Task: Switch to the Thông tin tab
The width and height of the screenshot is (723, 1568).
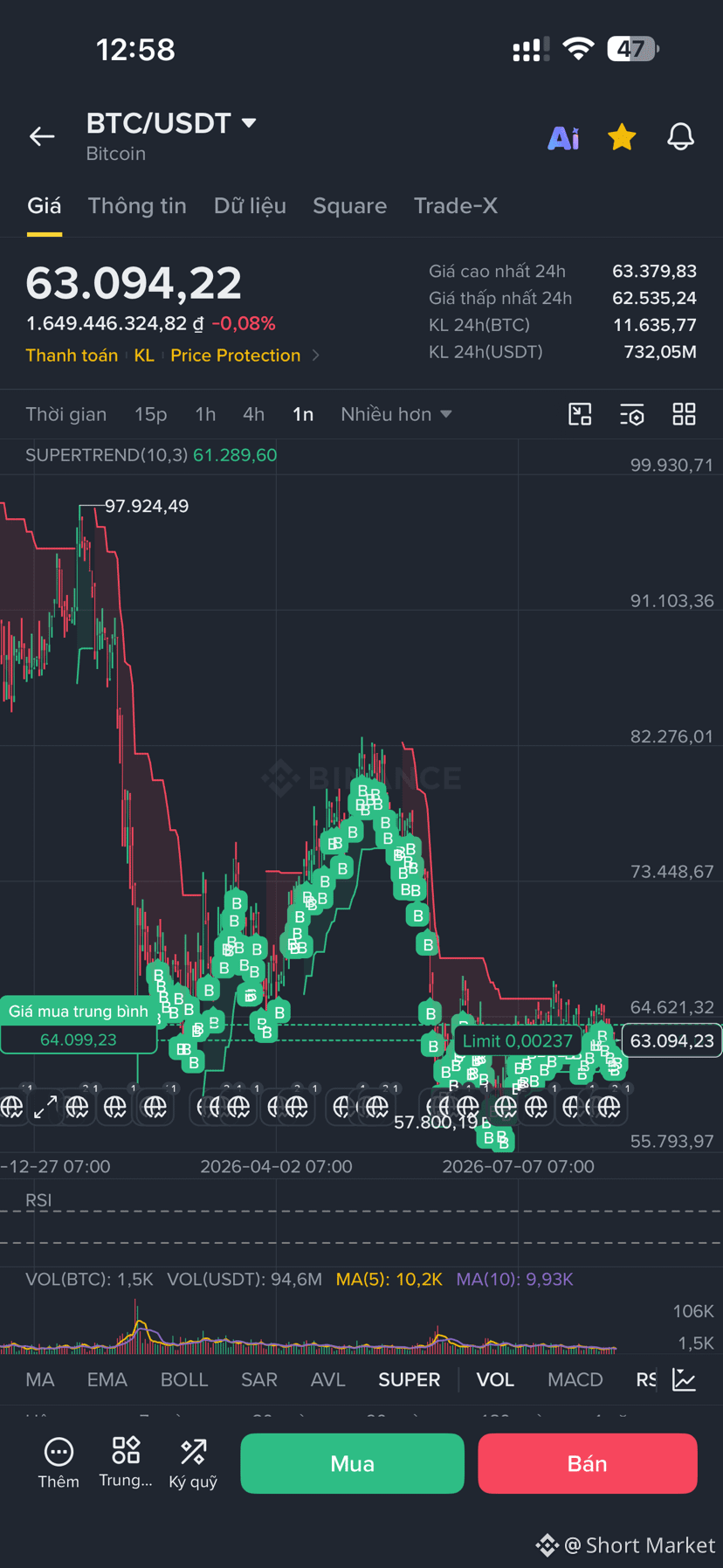Action: click(137, 206)
